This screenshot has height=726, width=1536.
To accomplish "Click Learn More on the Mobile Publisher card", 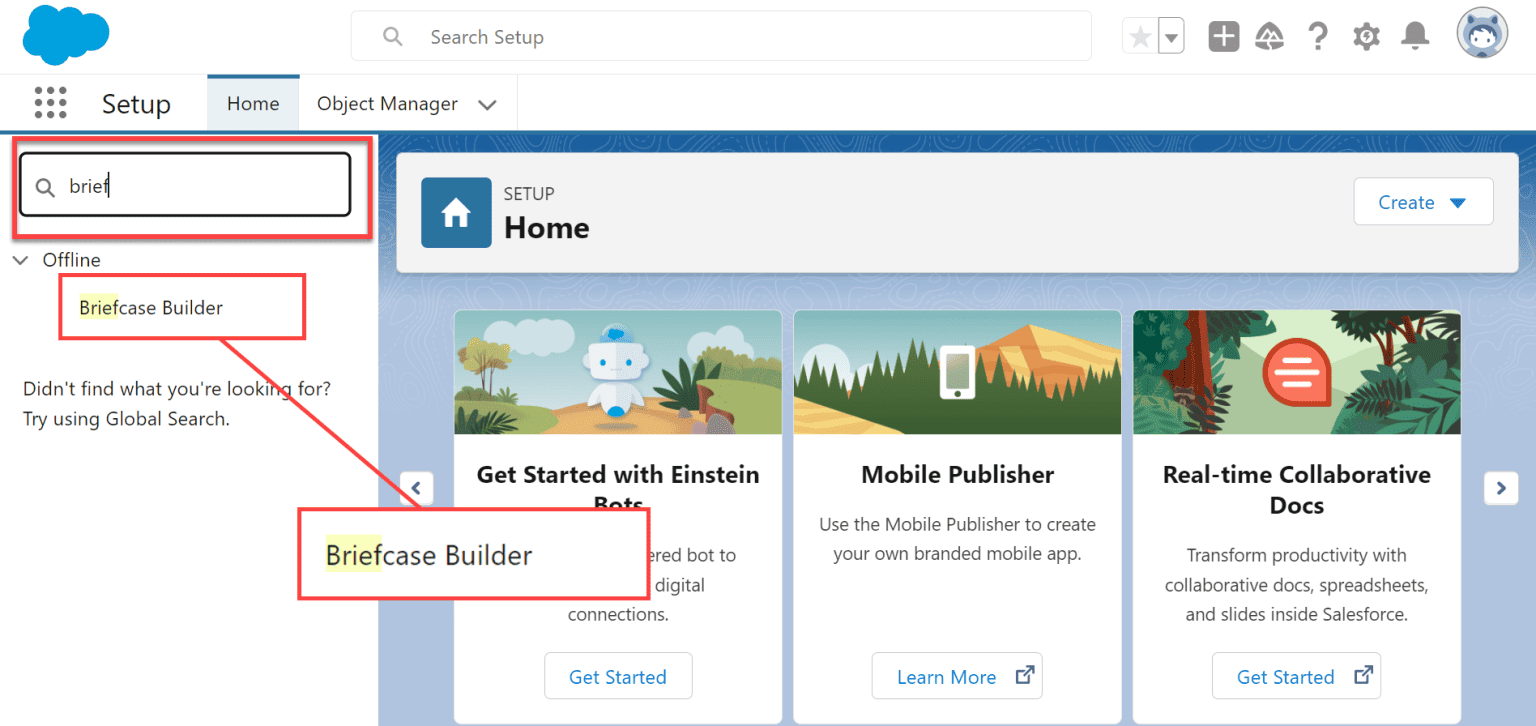I will point(956,676).
